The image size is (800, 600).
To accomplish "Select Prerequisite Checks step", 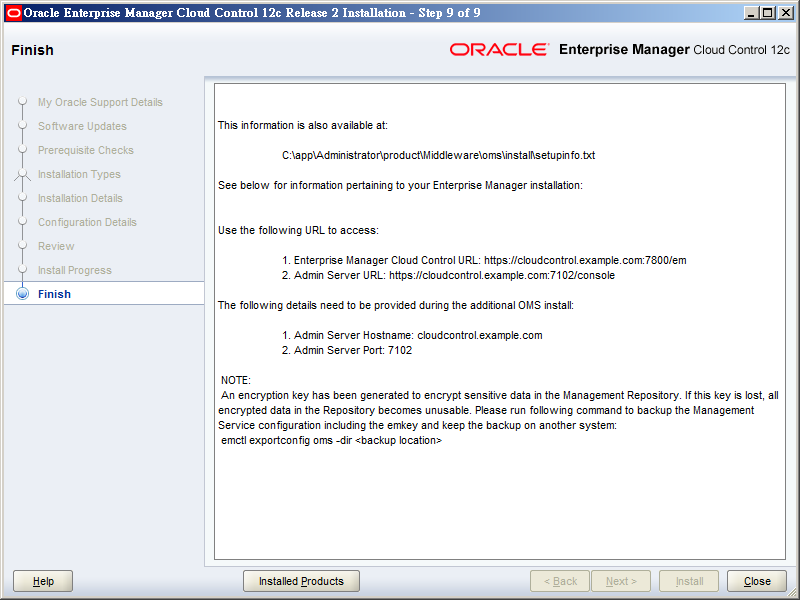I will 86,150.
